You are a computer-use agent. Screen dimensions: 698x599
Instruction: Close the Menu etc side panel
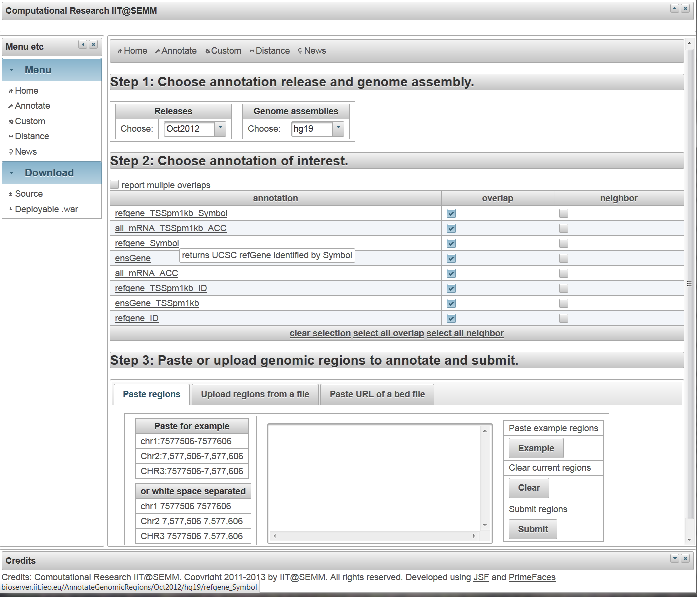[93, 45]
